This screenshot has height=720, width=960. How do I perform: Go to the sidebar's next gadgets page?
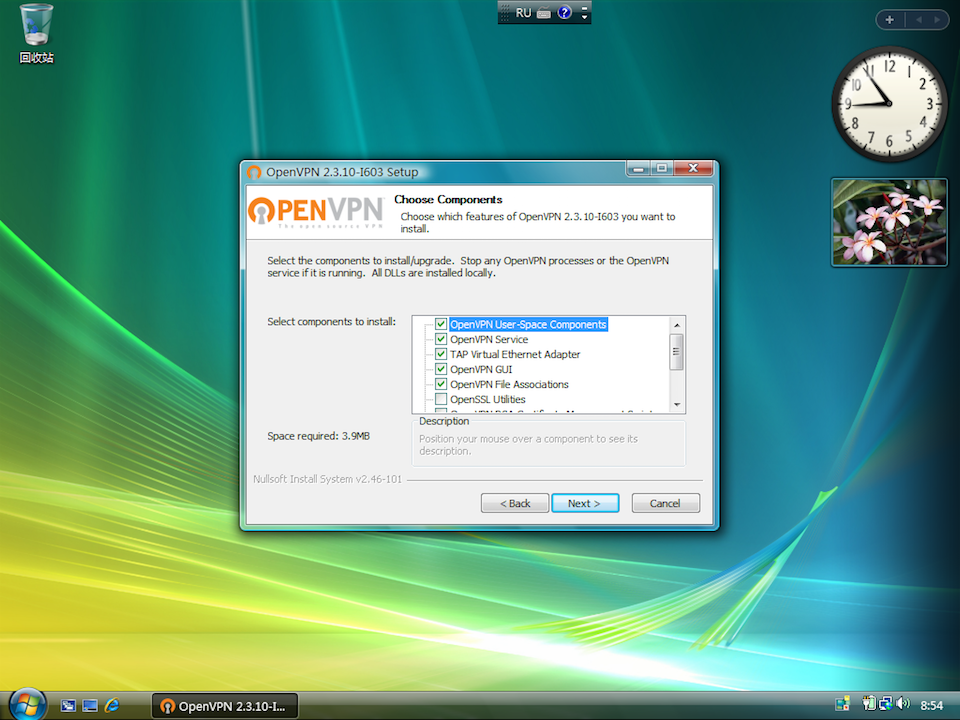[x=937, y=20]
